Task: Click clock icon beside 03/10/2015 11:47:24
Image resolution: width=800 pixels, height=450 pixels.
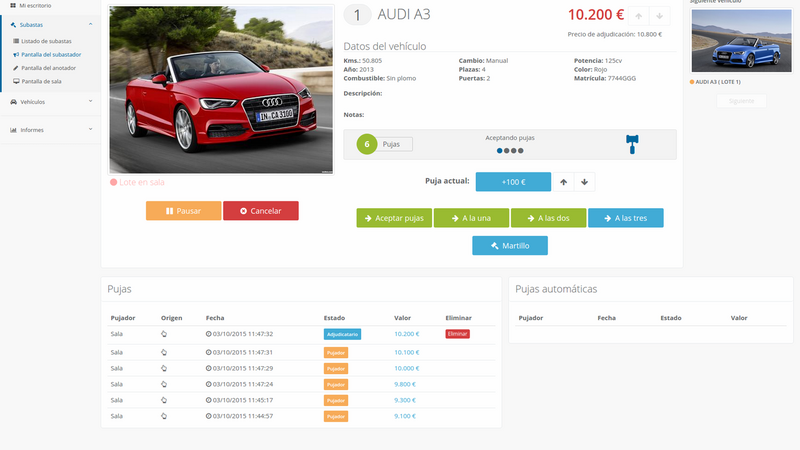Action: pyautogui.click(x=209, y=384)
